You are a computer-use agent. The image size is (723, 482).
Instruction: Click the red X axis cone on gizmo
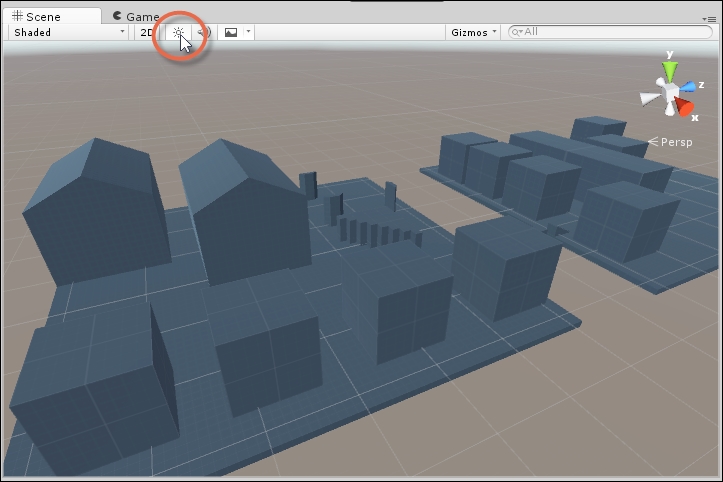tap(685, 106)
